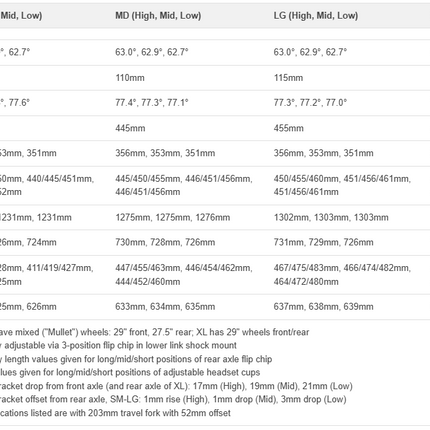Viewport: 430px width, 430px height.
Task: Select the LG 115mm cell
Action: 288,78
